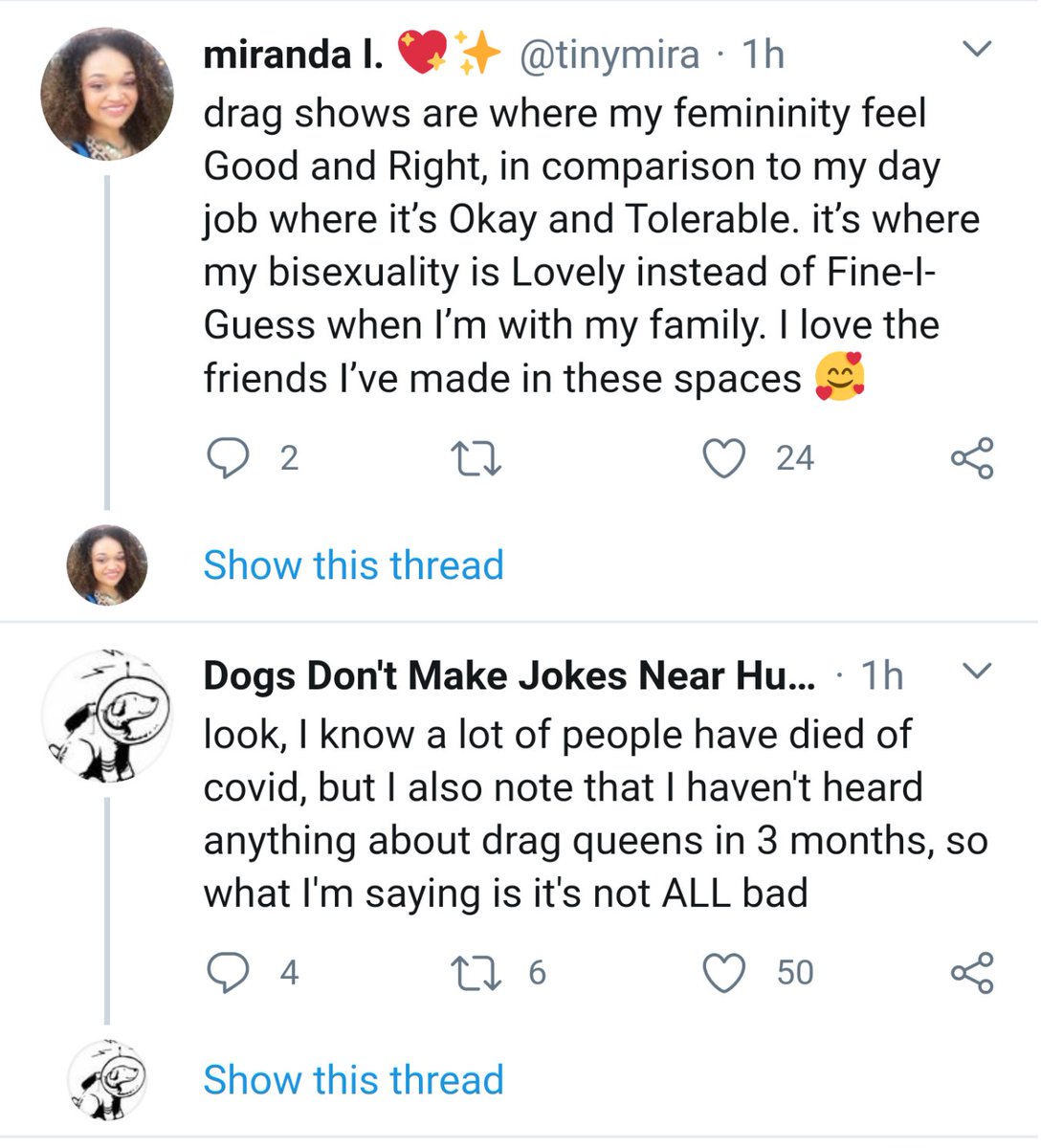This screenshot has width=1041, height=1148.
Task: Share miranda I.'s tweet
Action: point(972,458)
